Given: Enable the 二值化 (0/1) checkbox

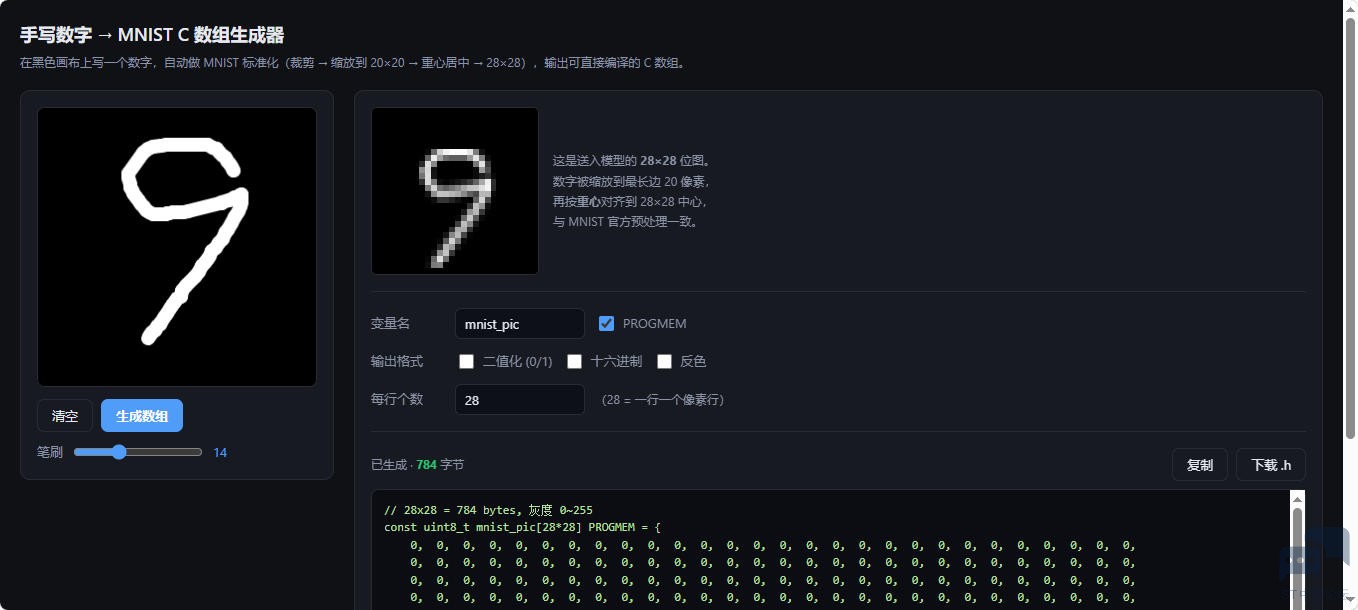Looking at the screenshot, I should (x=466, y=361).
